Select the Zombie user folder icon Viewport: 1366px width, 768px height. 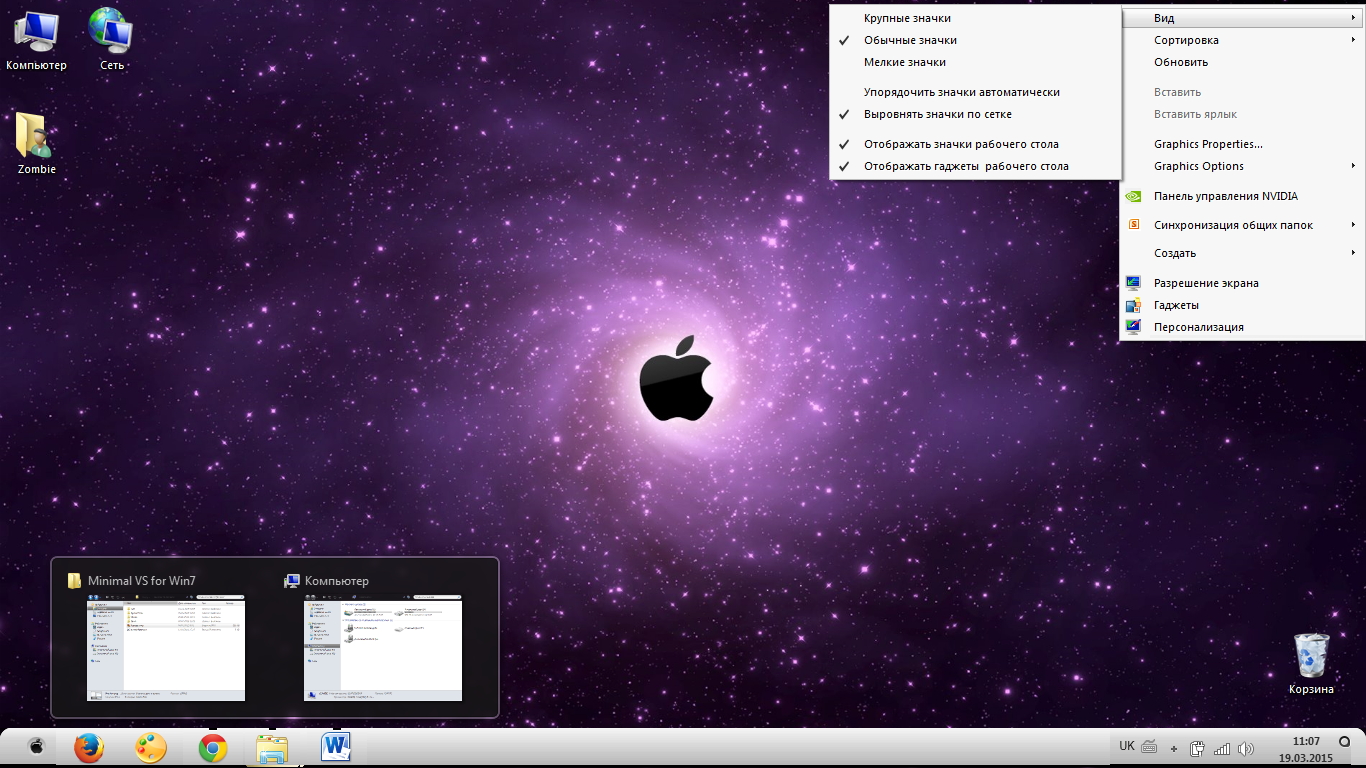[x=36, y=144]
